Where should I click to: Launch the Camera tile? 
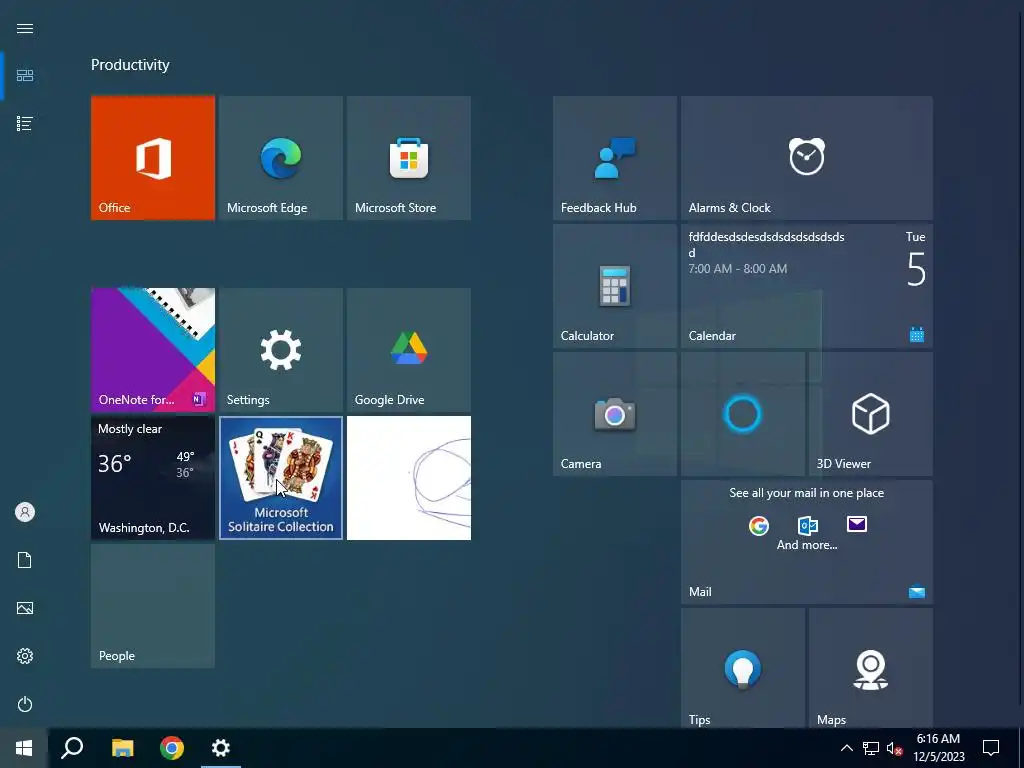point(615,414)
